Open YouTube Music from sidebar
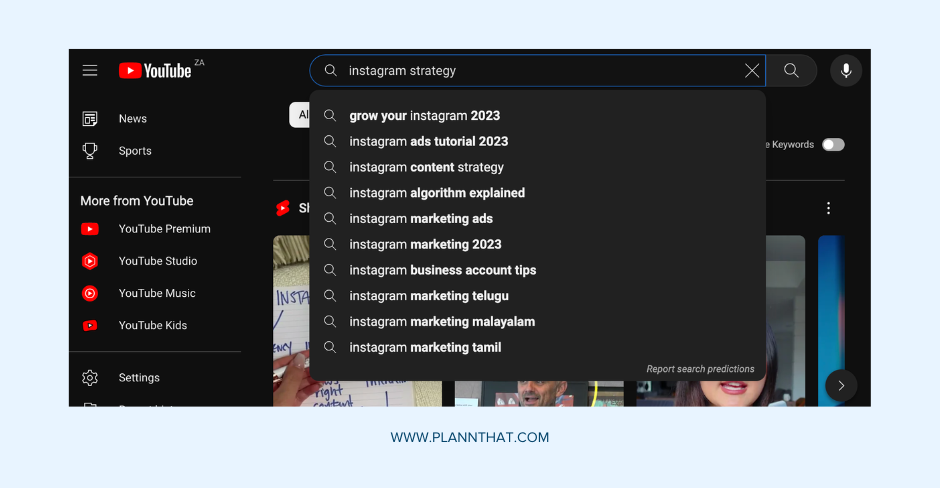The width and height of the screenshot is (940, 488). [156, 293]
